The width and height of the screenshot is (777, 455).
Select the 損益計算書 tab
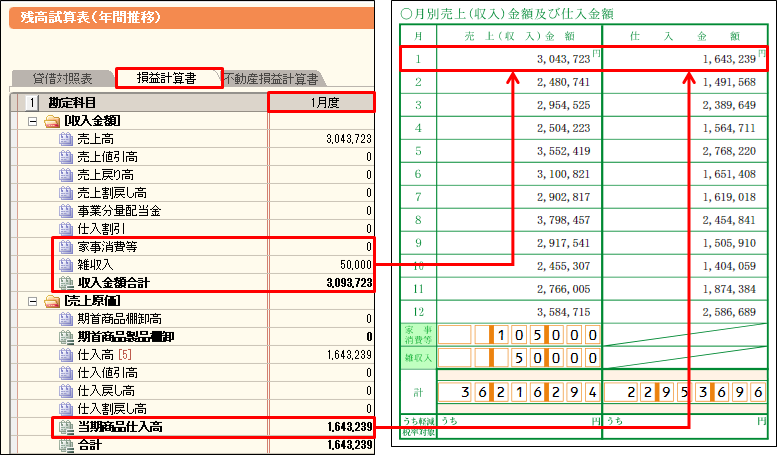click(x=167, y=78)
